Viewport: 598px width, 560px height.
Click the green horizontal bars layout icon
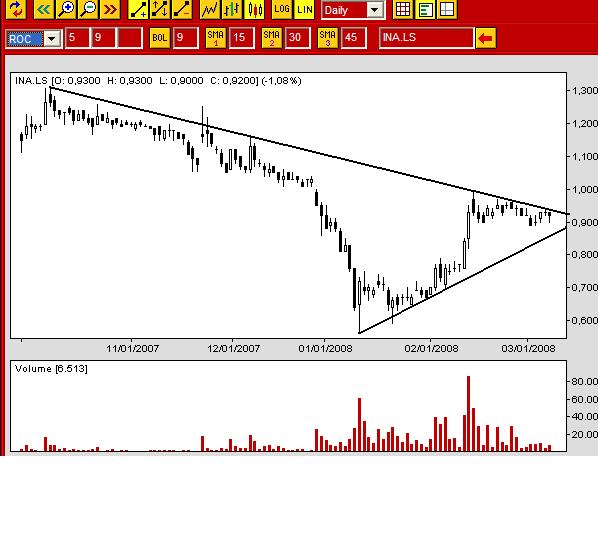425,9
